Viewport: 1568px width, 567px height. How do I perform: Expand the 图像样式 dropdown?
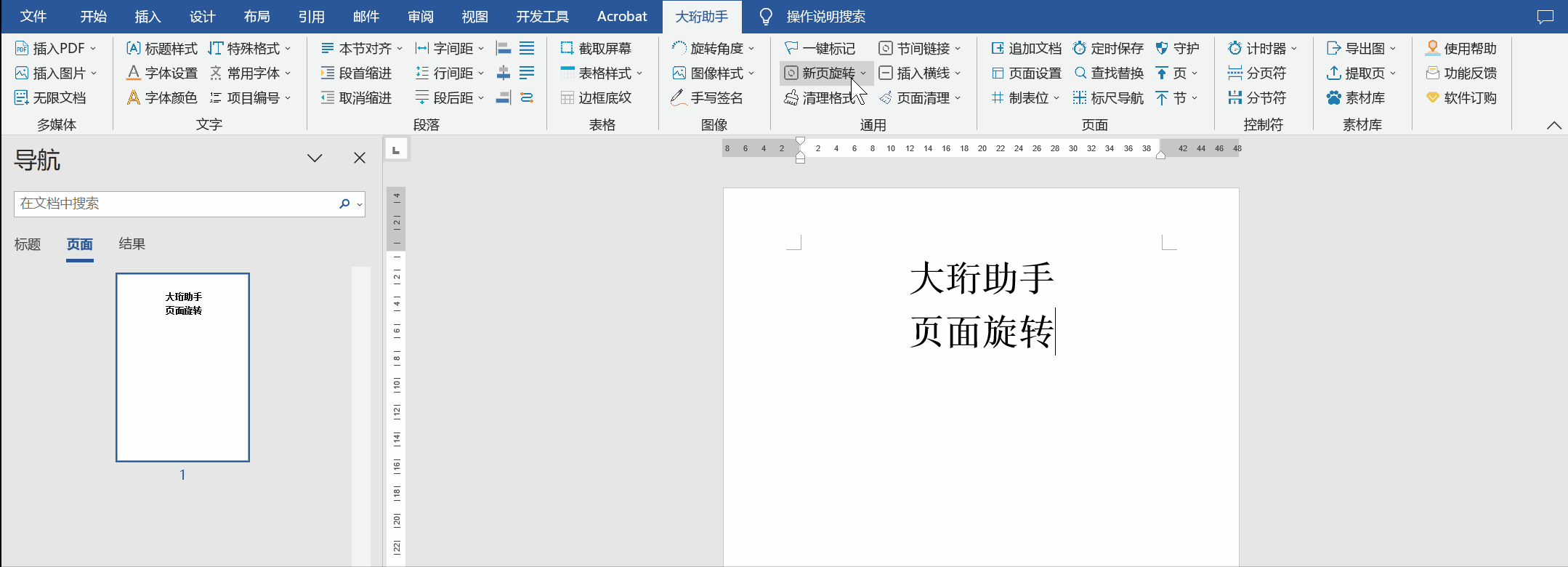click(x=751, y=73)
